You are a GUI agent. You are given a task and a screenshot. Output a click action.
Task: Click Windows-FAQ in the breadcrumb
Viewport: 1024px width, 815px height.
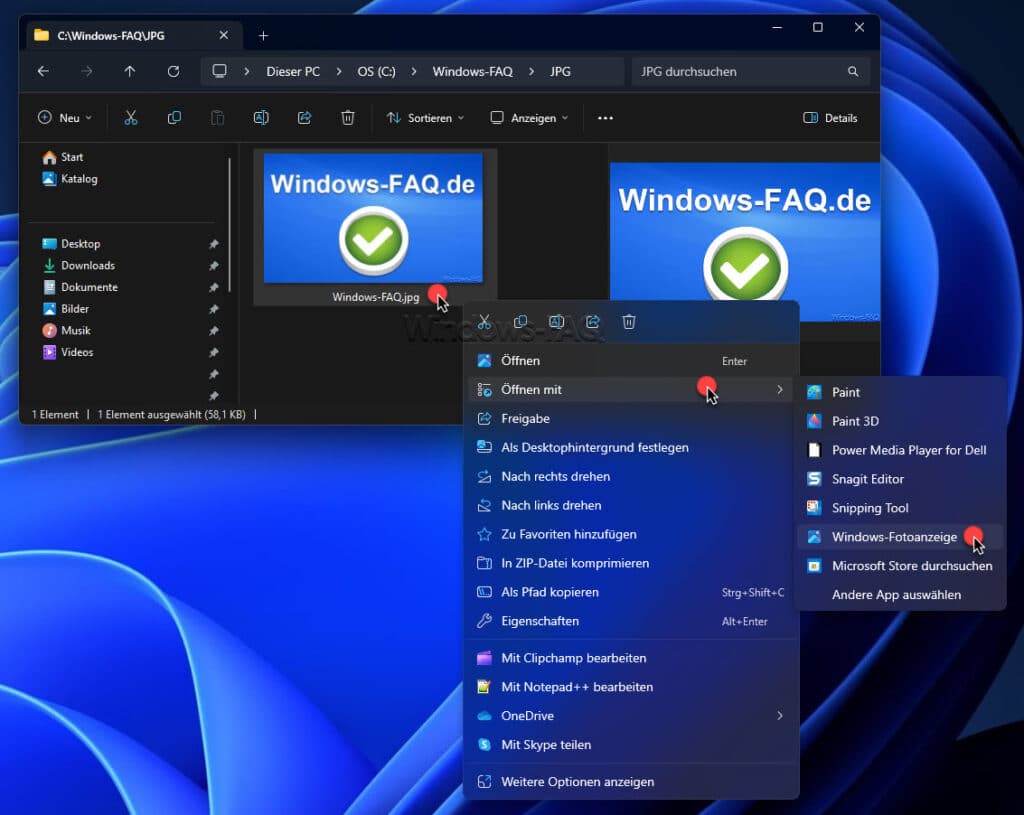point(472,71)
